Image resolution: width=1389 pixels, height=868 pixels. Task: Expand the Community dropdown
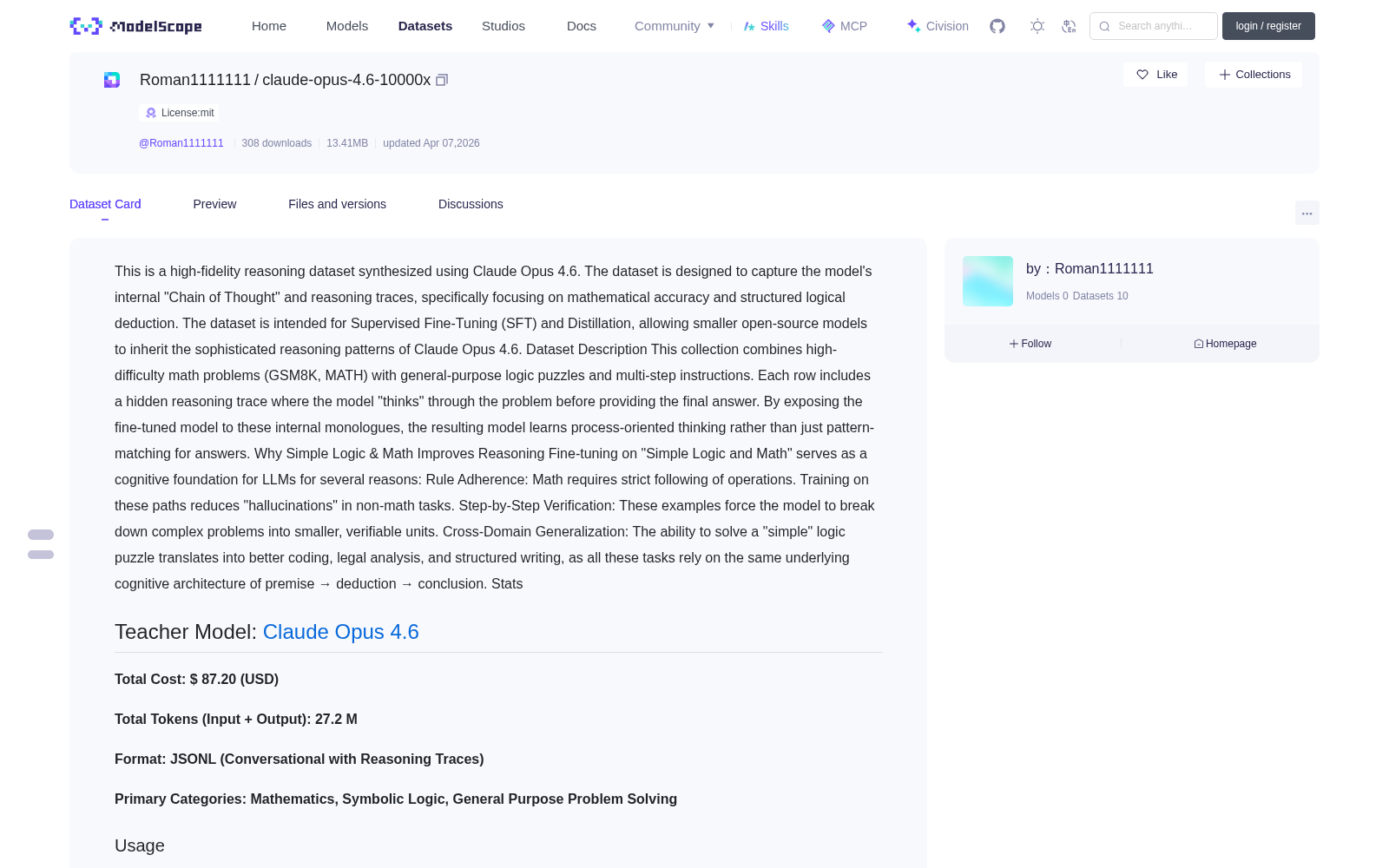[675, 26]
